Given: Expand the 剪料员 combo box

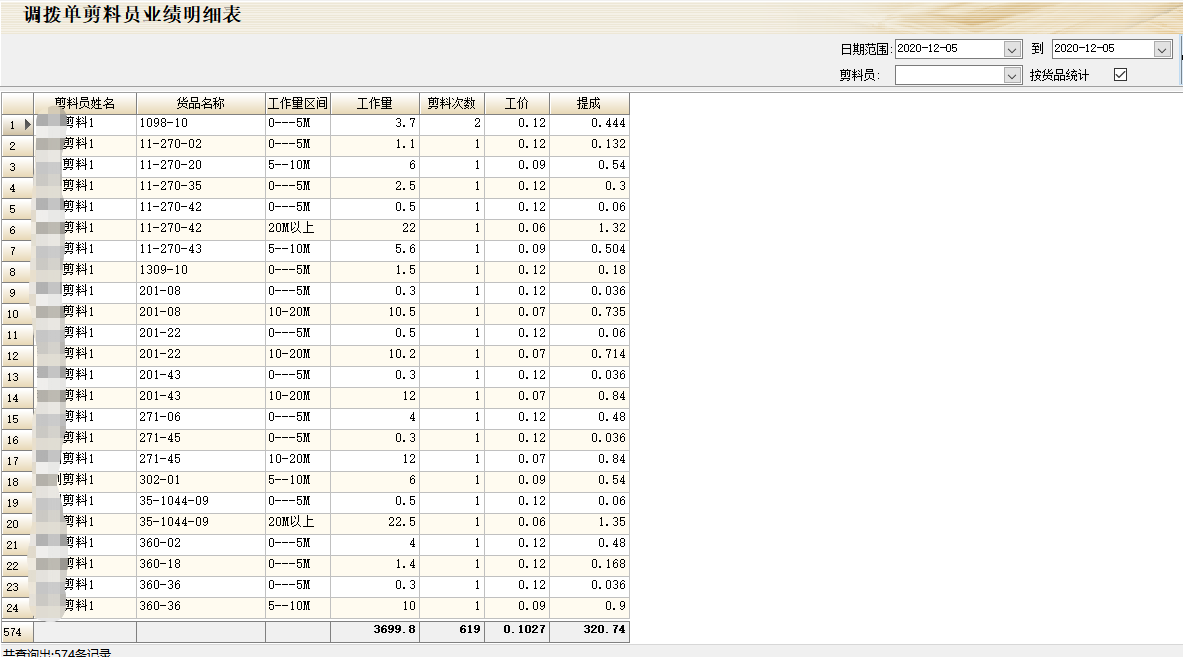Looking at the screenshot, I should pyautogui.click(x=1012, y=75).
